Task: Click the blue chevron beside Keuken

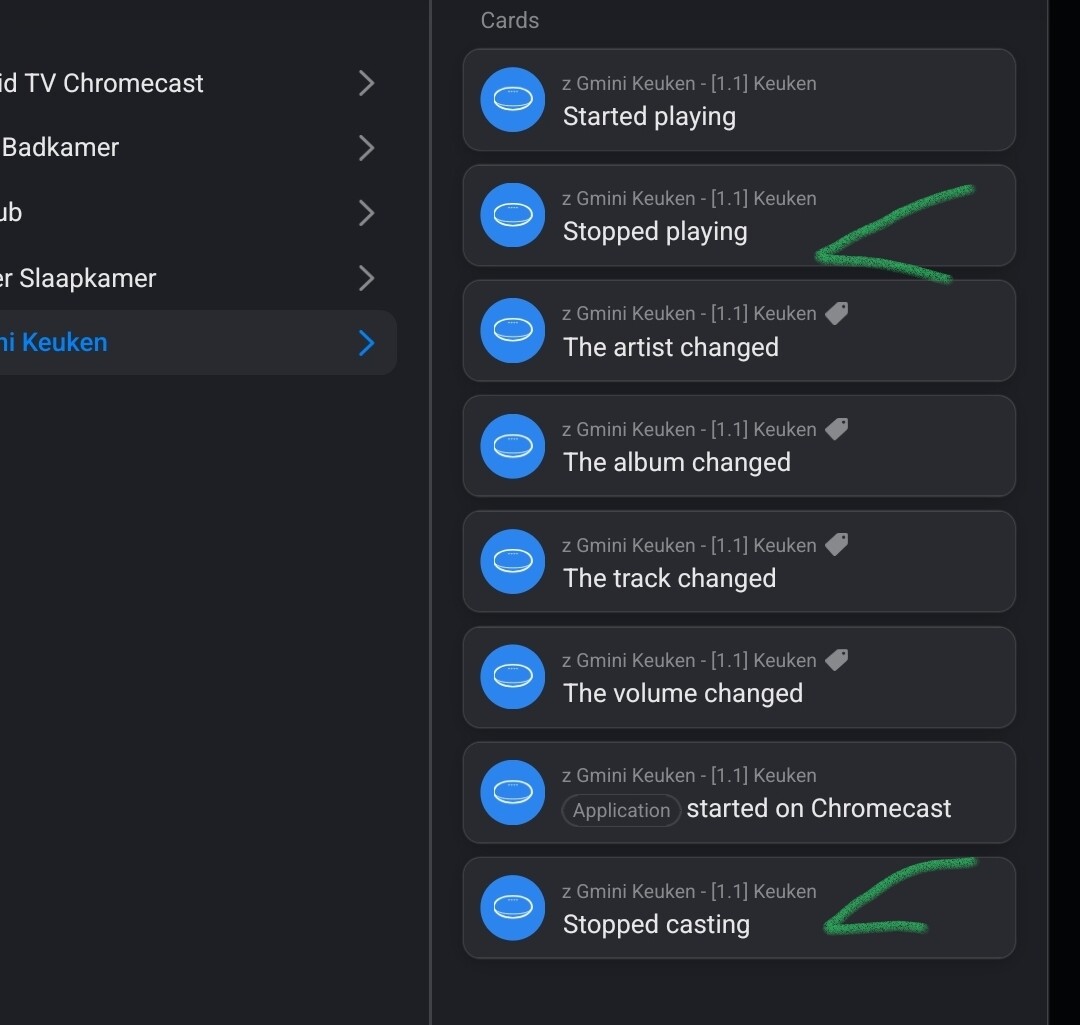Action: pos(366,343)
